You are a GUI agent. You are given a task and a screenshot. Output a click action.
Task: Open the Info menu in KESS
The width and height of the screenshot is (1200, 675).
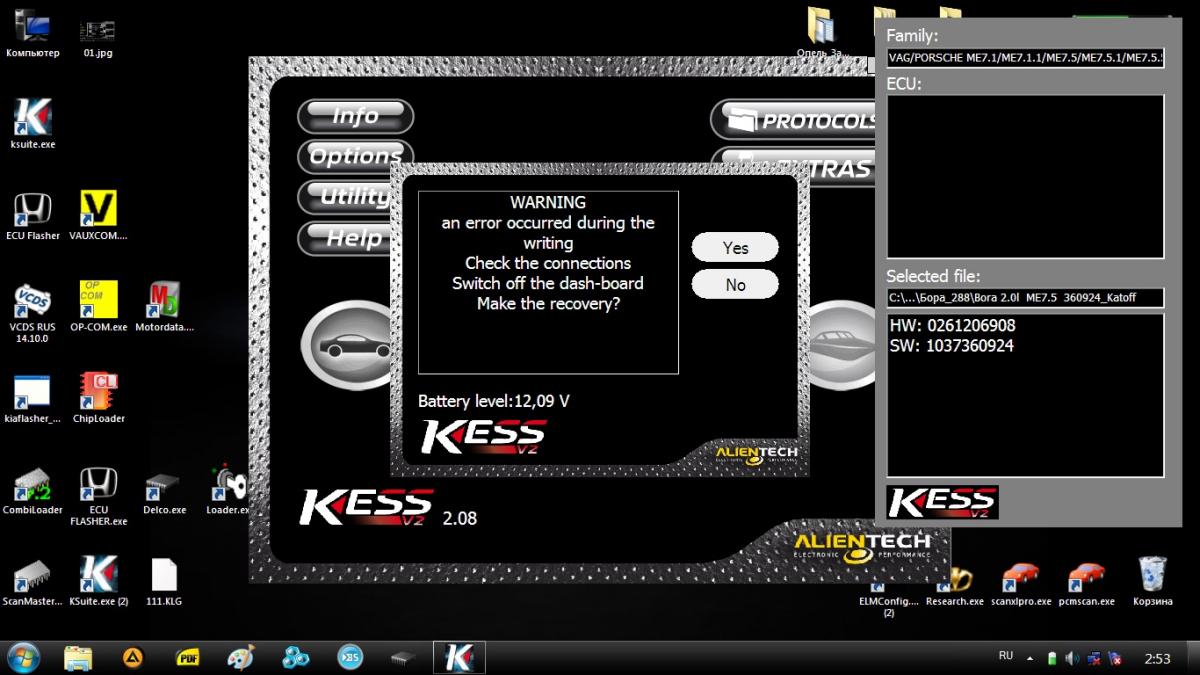355,116
